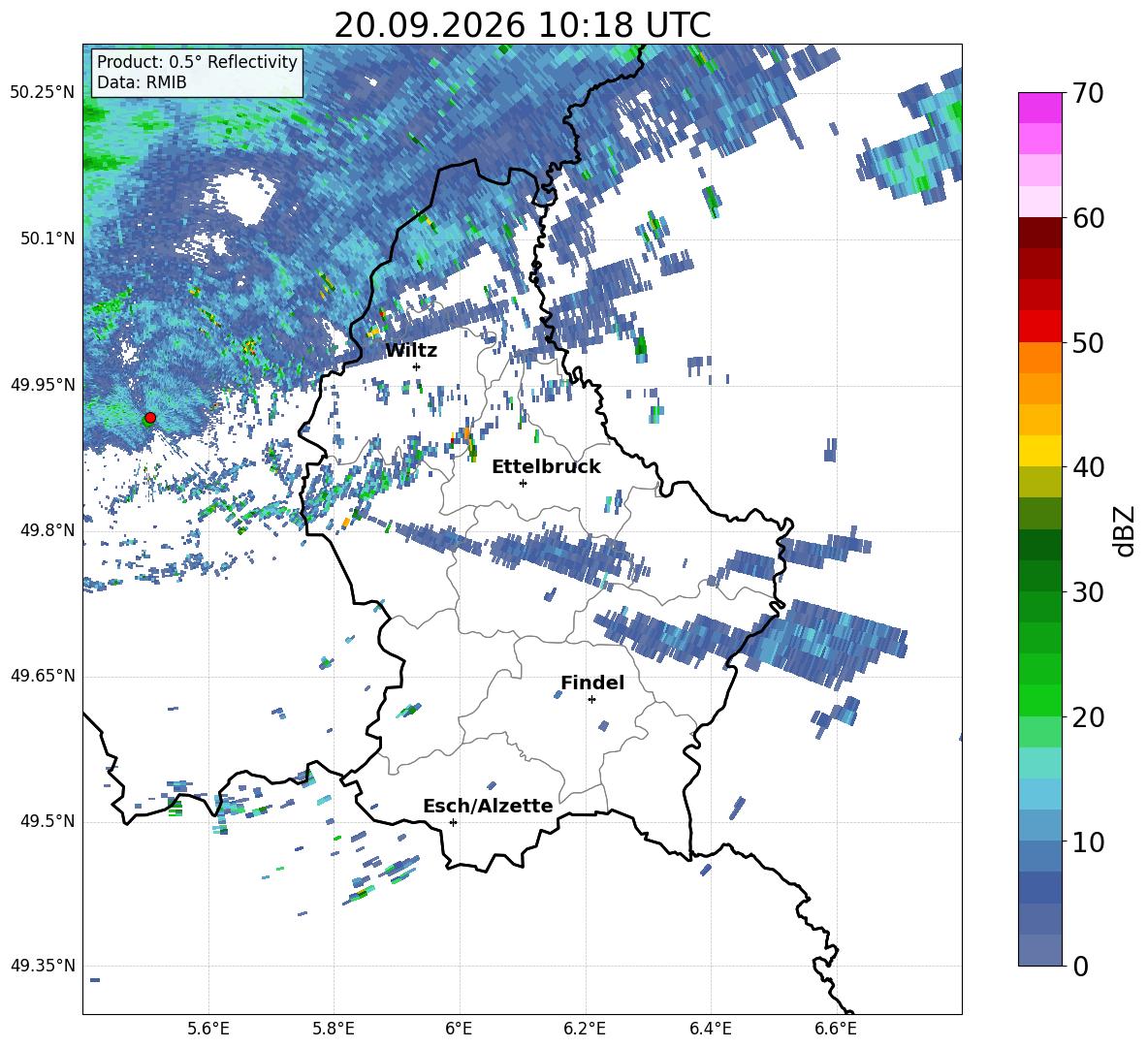Click the bright green 20 dBZ colorbar band
This screenshot has width=1148, height=1048.
tap(1039, 700)
